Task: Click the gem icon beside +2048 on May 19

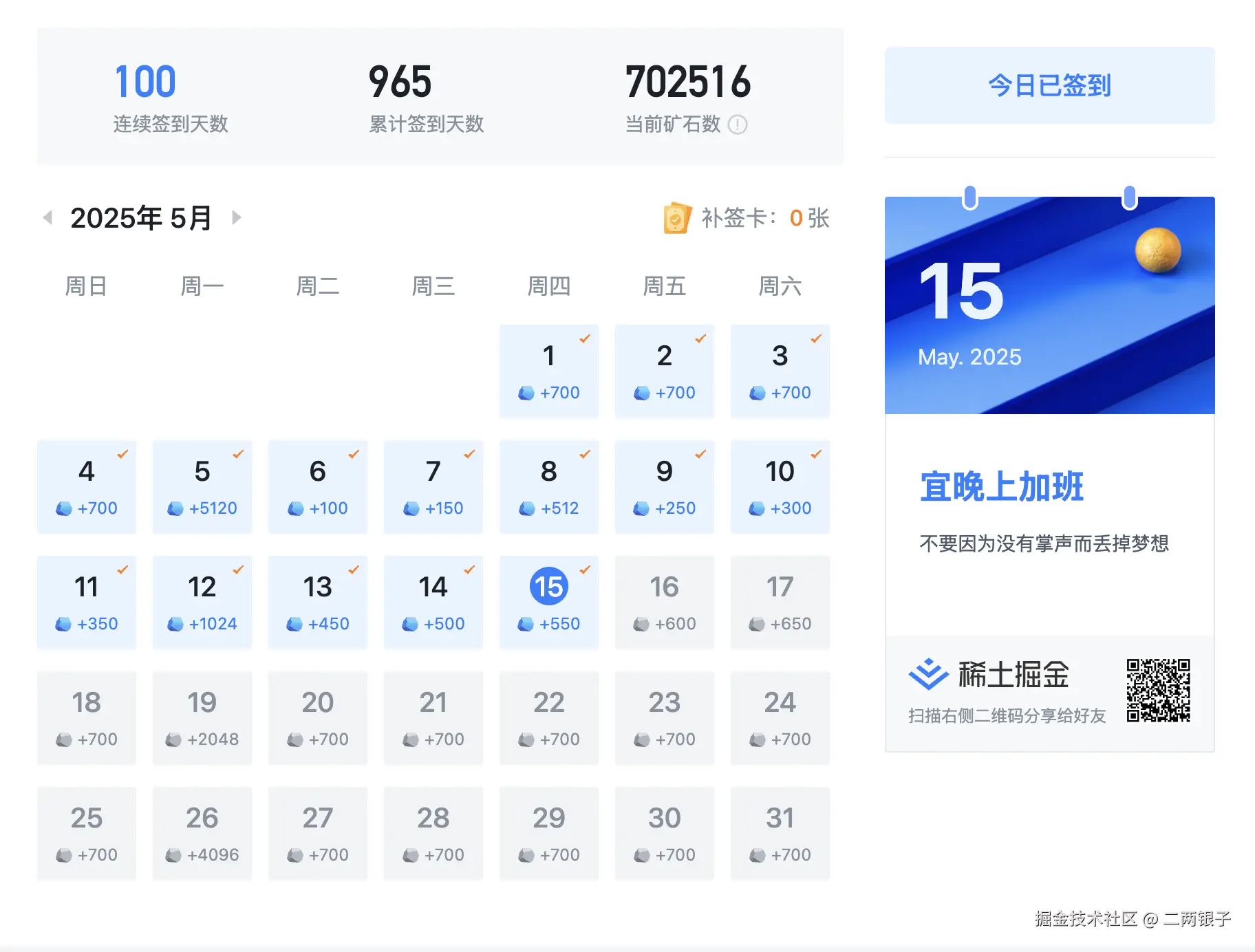Action: click(x=172, y=739)
